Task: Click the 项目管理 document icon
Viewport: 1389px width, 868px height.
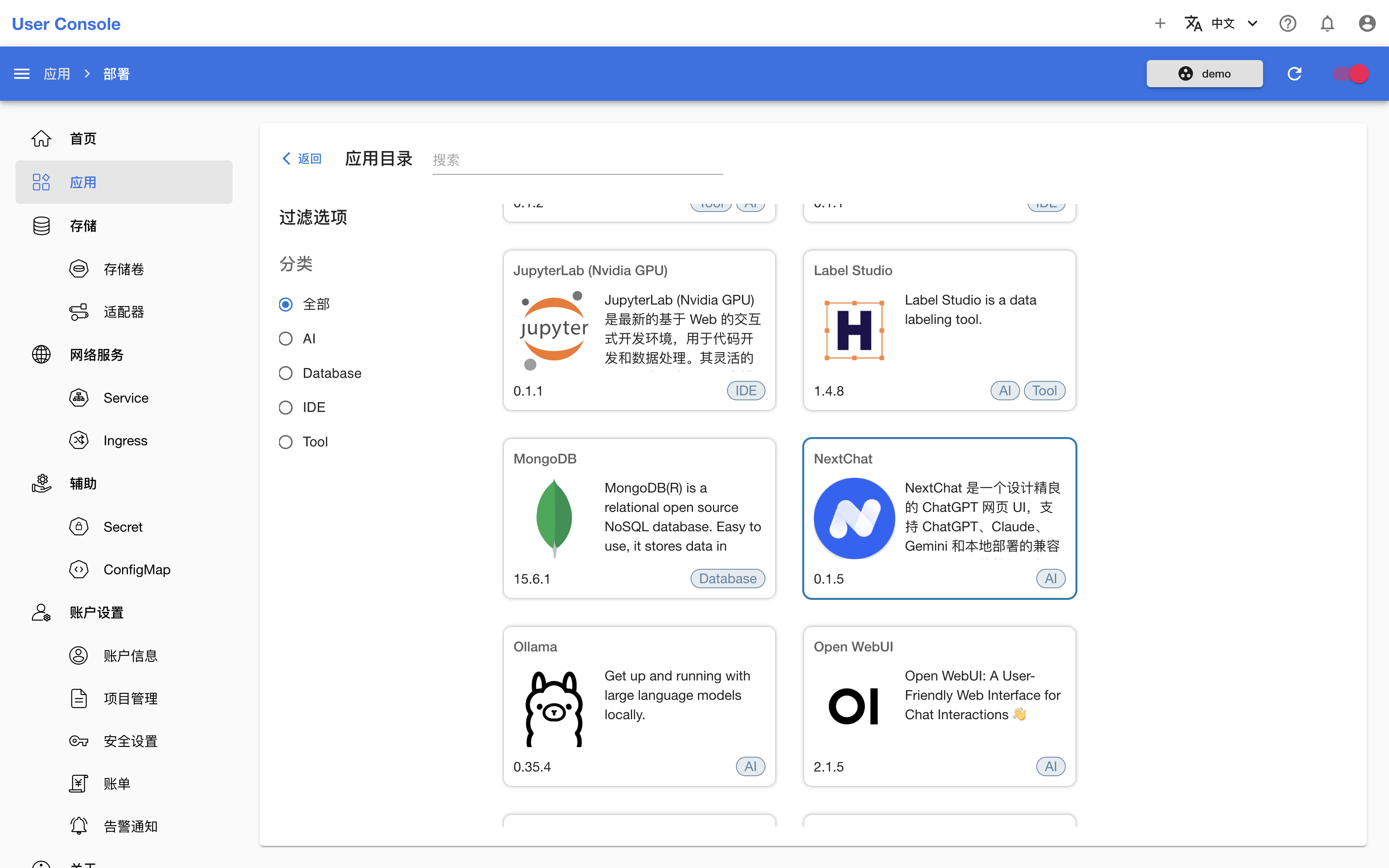Action: click(79, 698)
